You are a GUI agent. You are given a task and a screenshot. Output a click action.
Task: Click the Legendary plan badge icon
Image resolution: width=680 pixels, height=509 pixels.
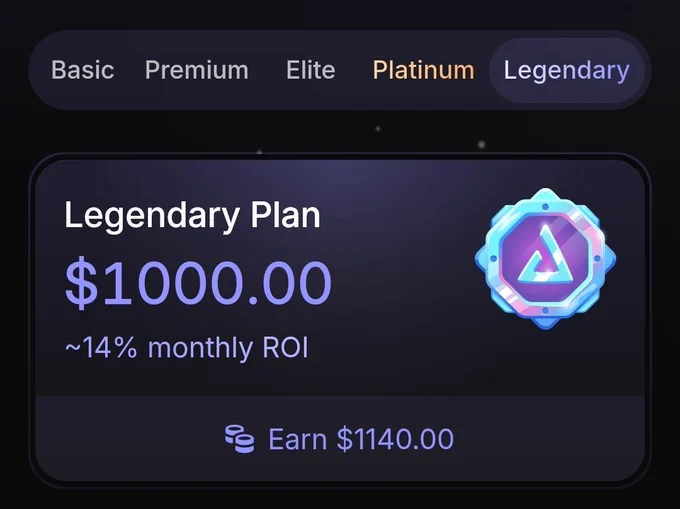[545, 259]
